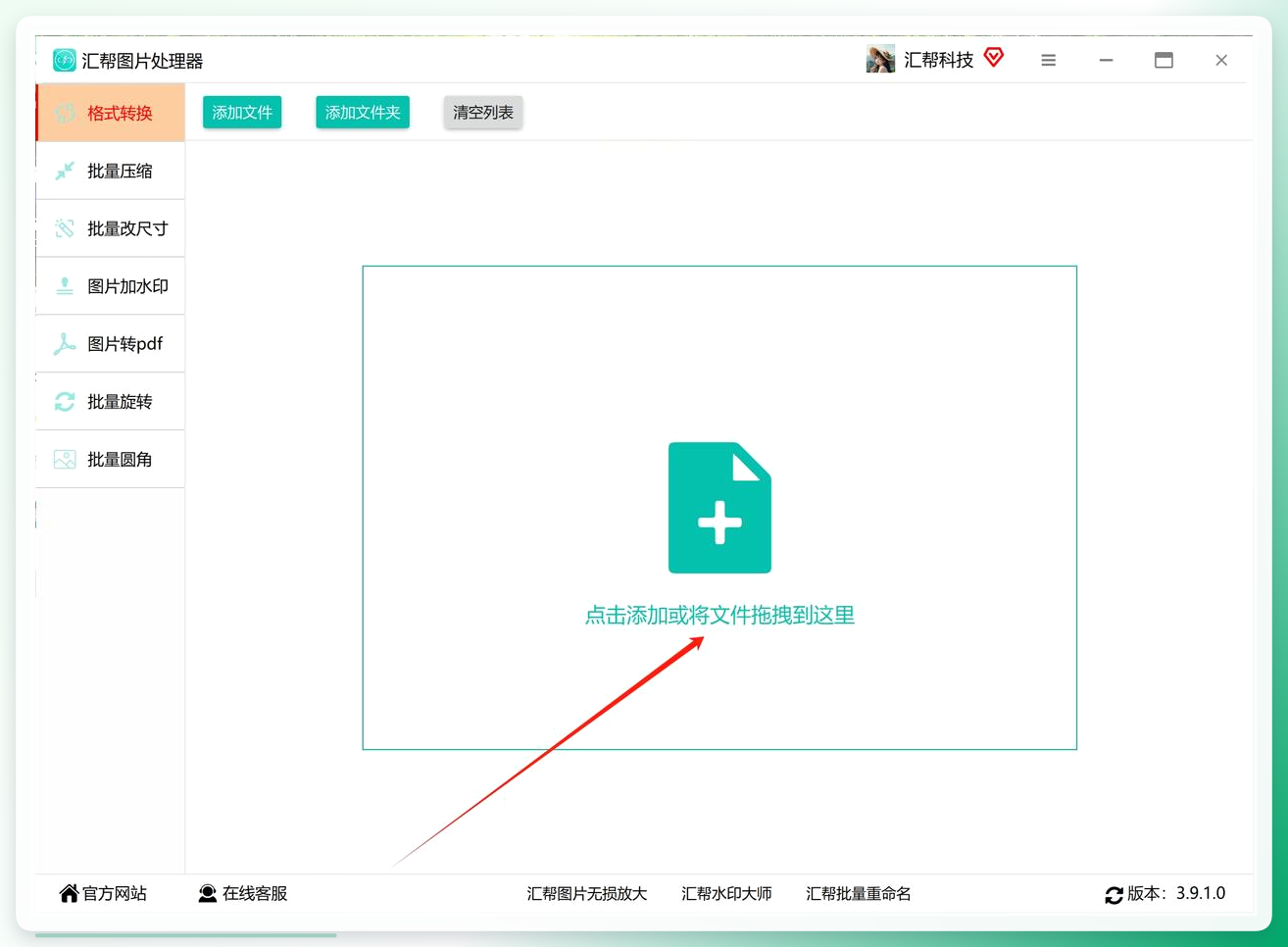This screenshot has width=1288, height=947.
Task: Click the 汇帮科技 username label
Action: [938, 60]
